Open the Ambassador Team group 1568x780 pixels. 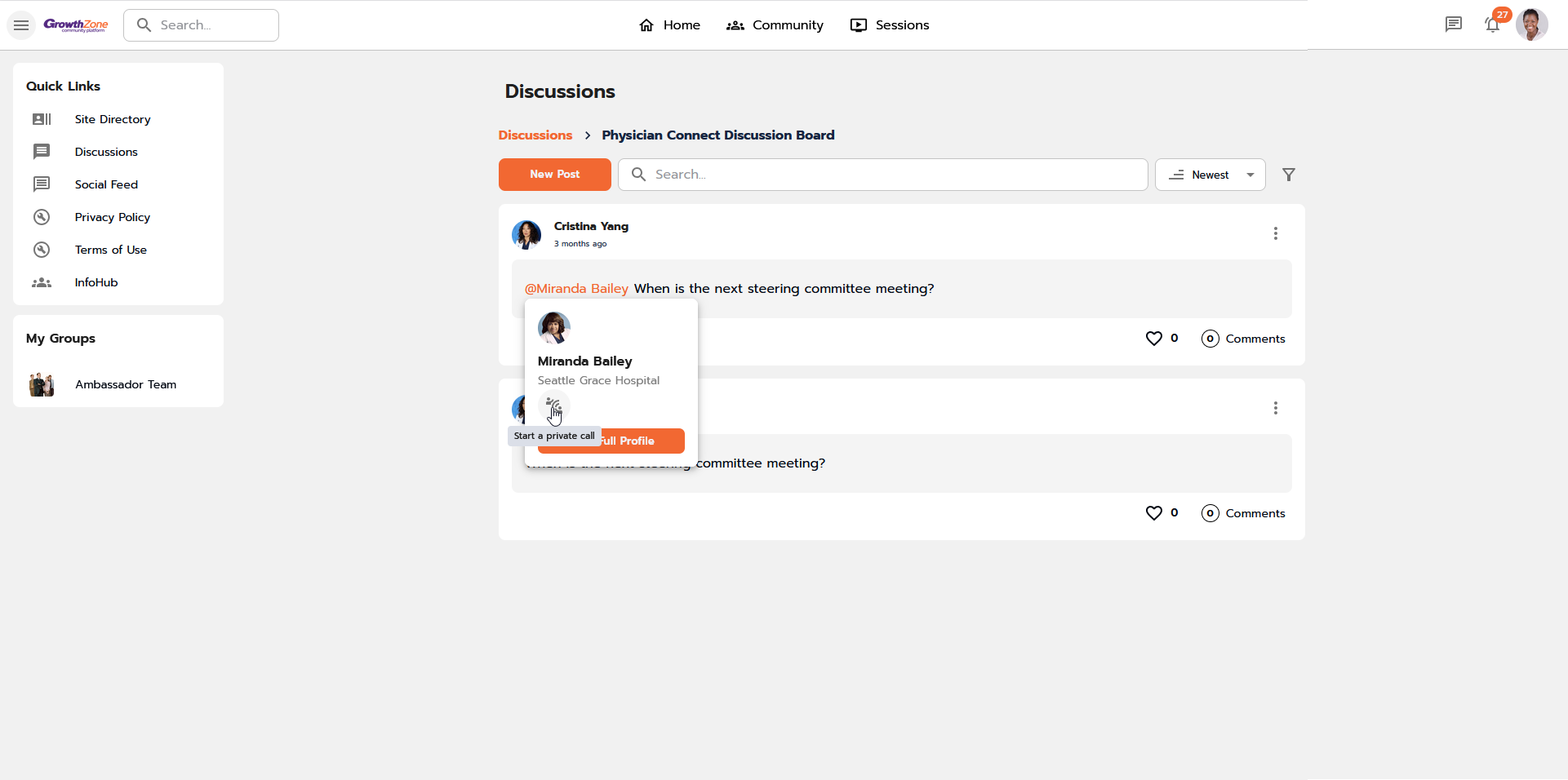(125, 384)
